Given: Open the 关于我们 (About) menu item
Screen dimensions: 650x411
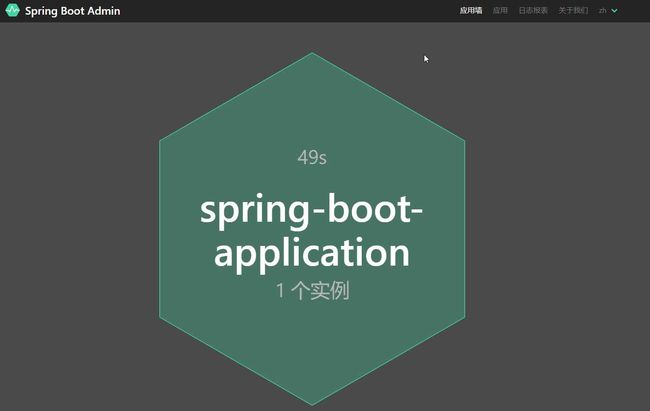Looking at the screenshot, I should (573, 10).
